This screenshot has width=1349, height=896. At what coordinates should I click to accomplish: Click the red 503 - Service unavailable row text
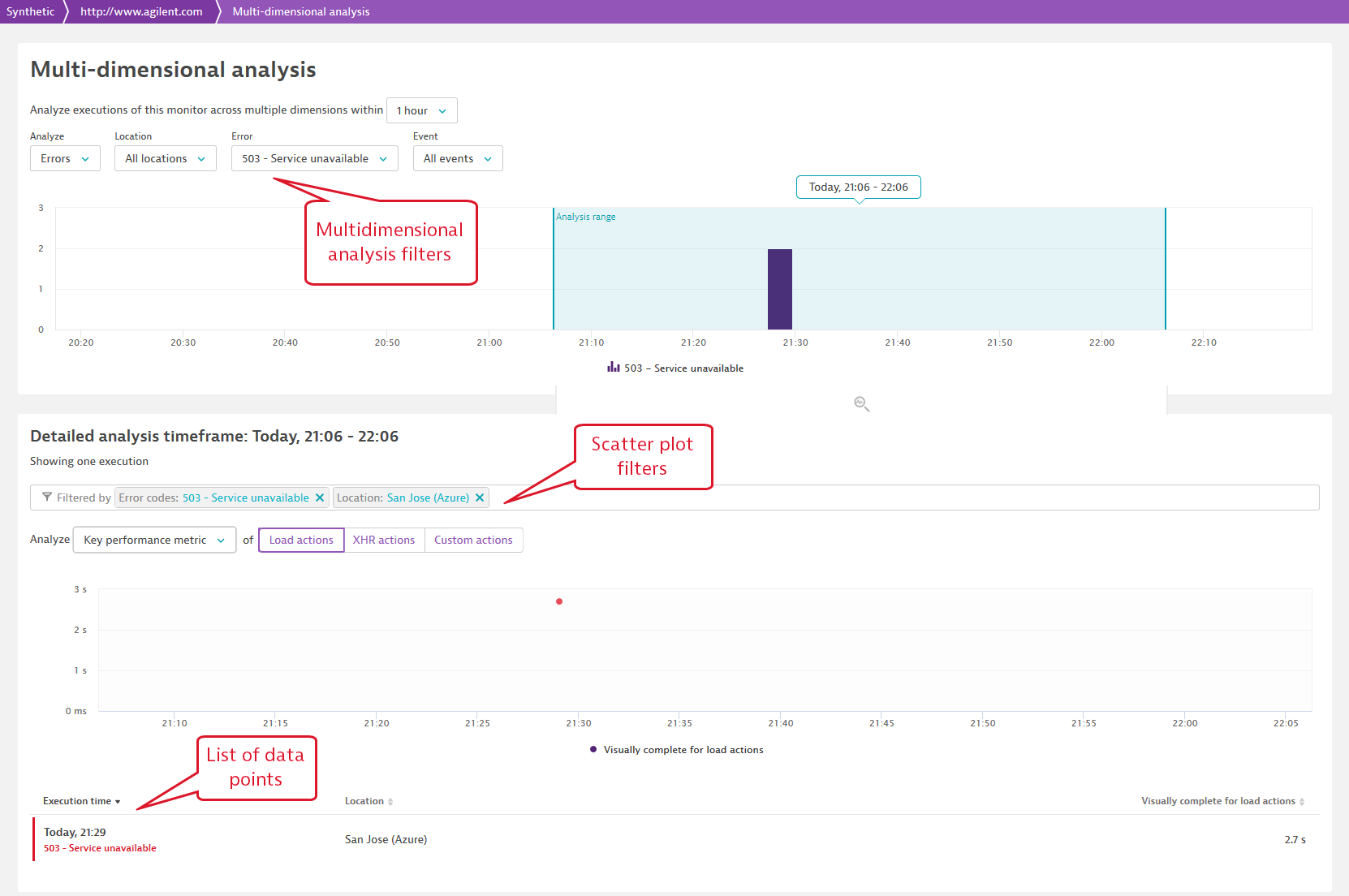coord(100,848)
